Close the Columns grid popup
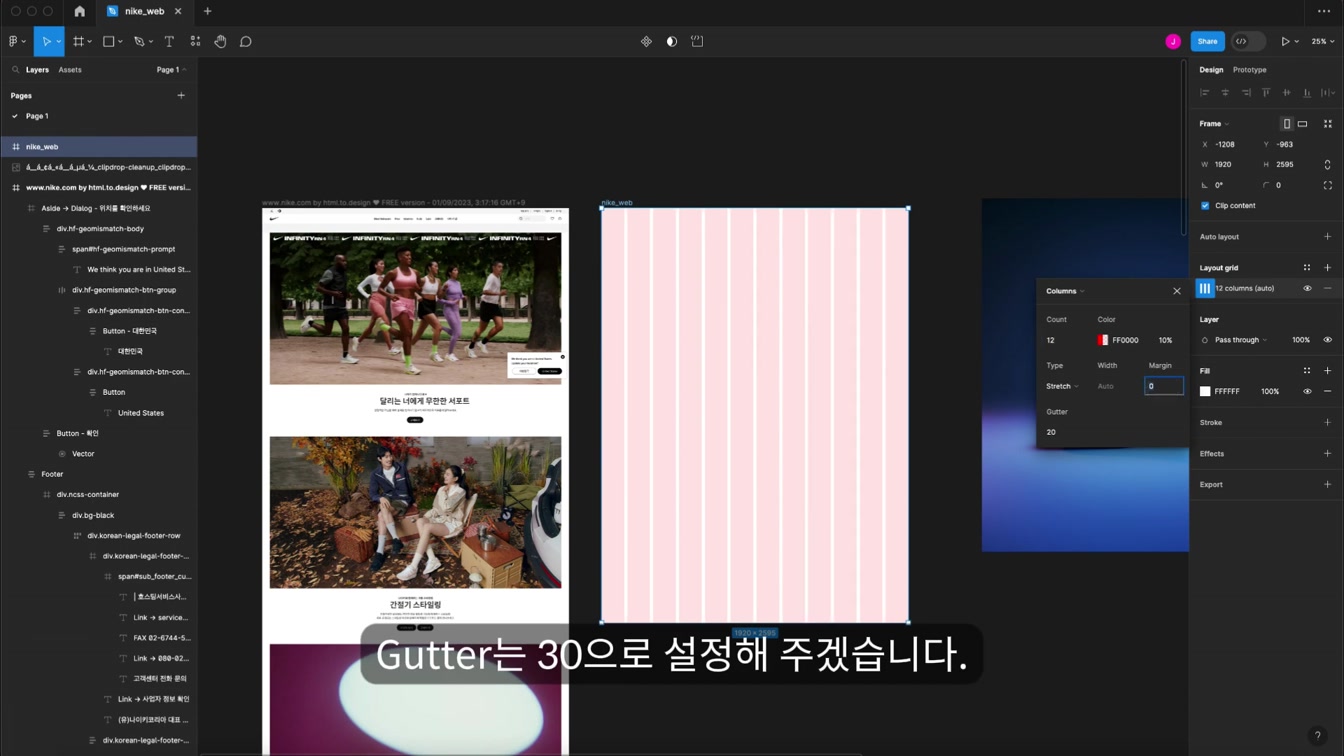The image size is (1344, 756). (x=1177, y=291)
